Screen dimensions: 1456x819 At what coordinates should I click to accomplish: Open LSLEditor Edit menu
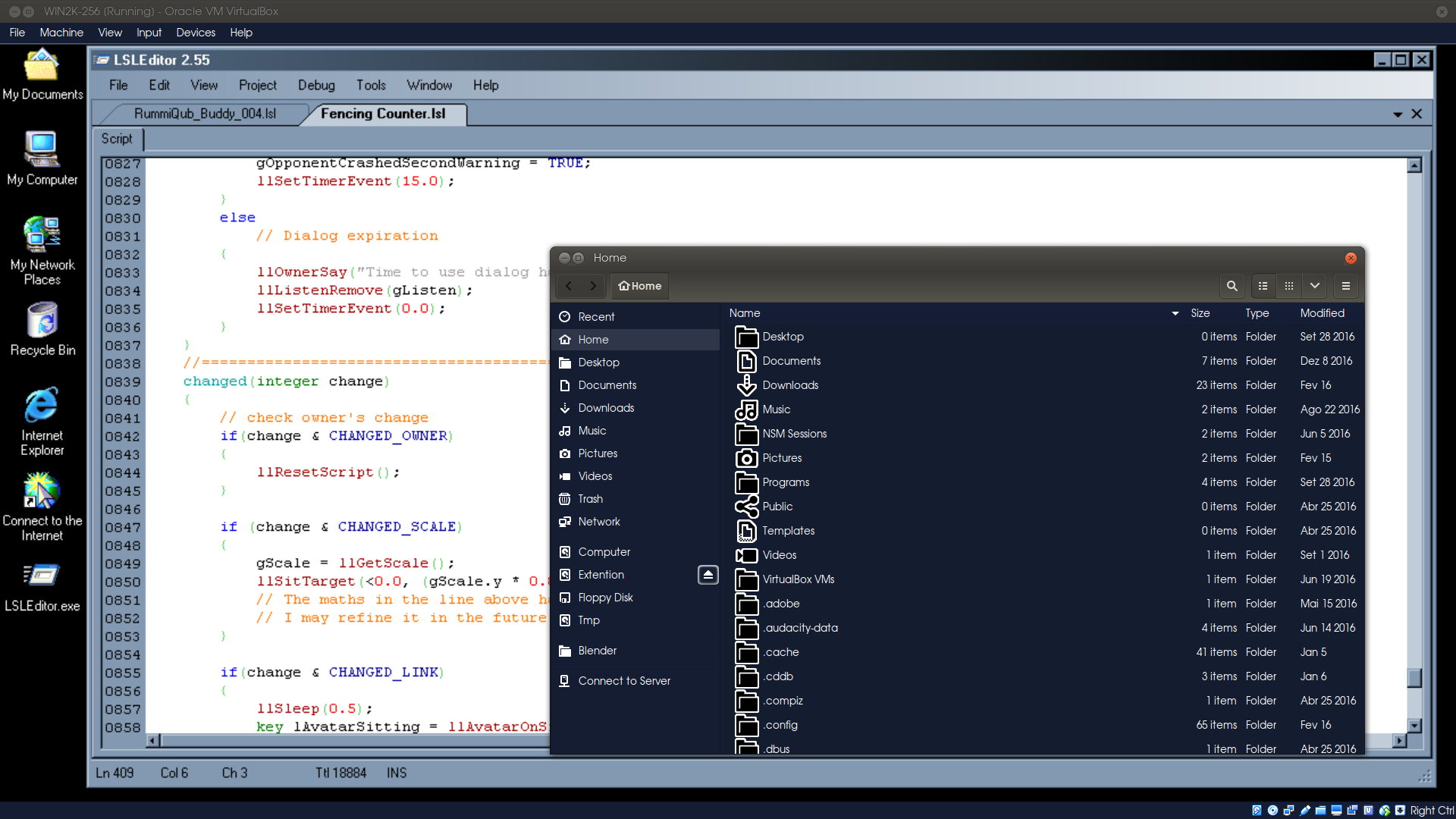tap(159, 85)
